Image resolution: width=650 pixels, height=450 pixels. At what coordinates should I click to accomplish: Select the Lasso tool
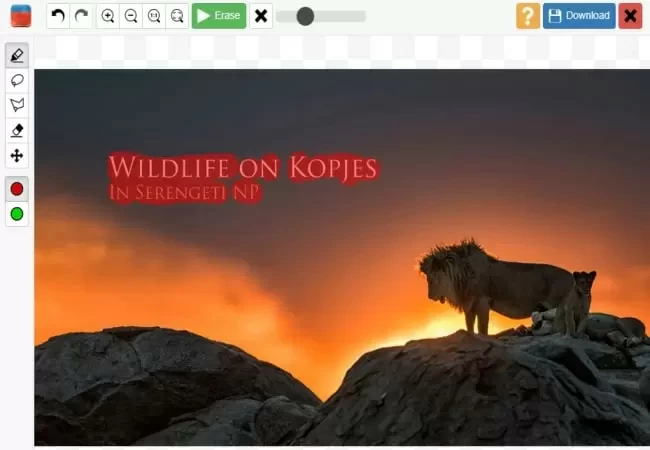tap(17, 80)
